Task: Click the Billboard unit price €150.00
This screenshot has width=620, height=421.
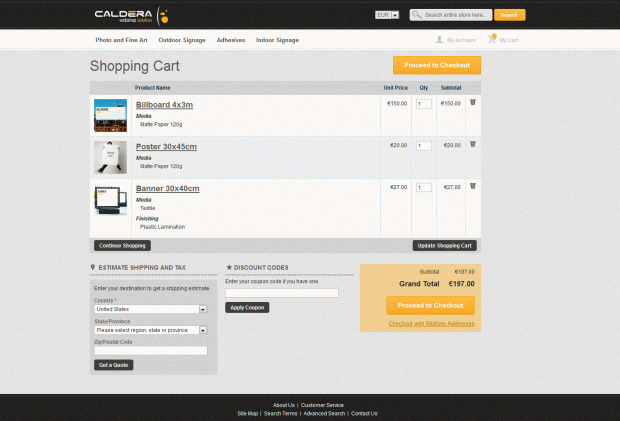Action: point(397,104)
